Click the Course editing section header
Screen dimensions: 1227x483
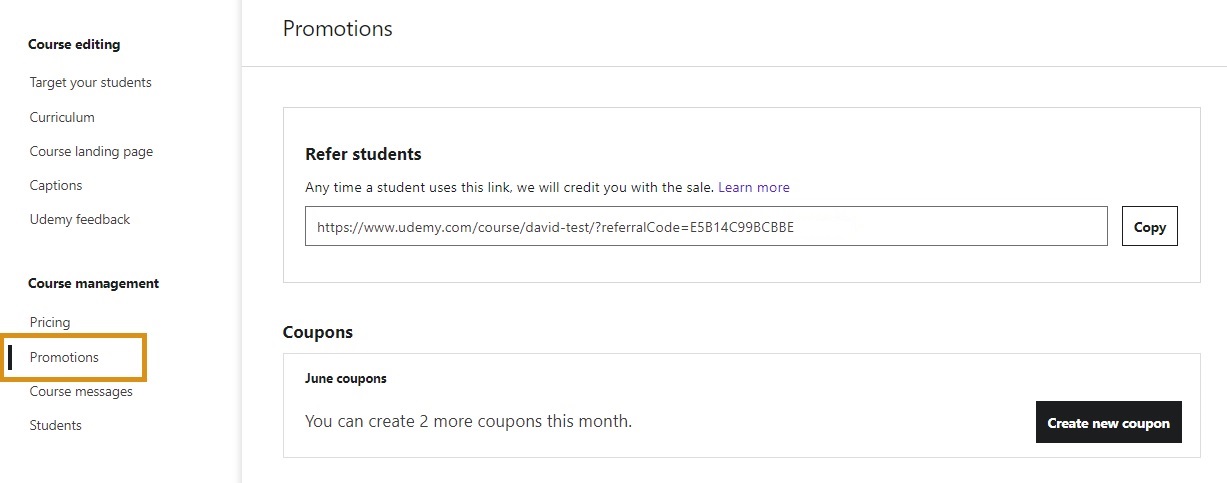click(x=74, y=45)
